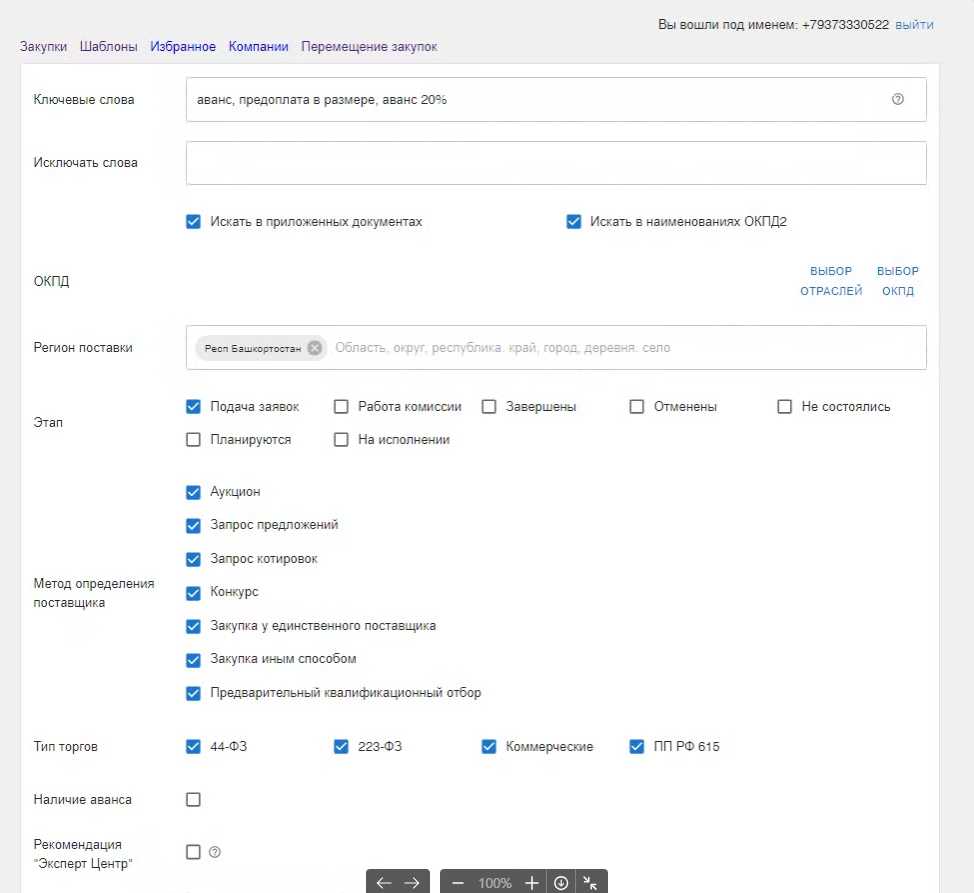Image resolution: width=974 pixels, height=893 pixels.
Task: Zoom out using the minus icon
Action: point(458,883)
